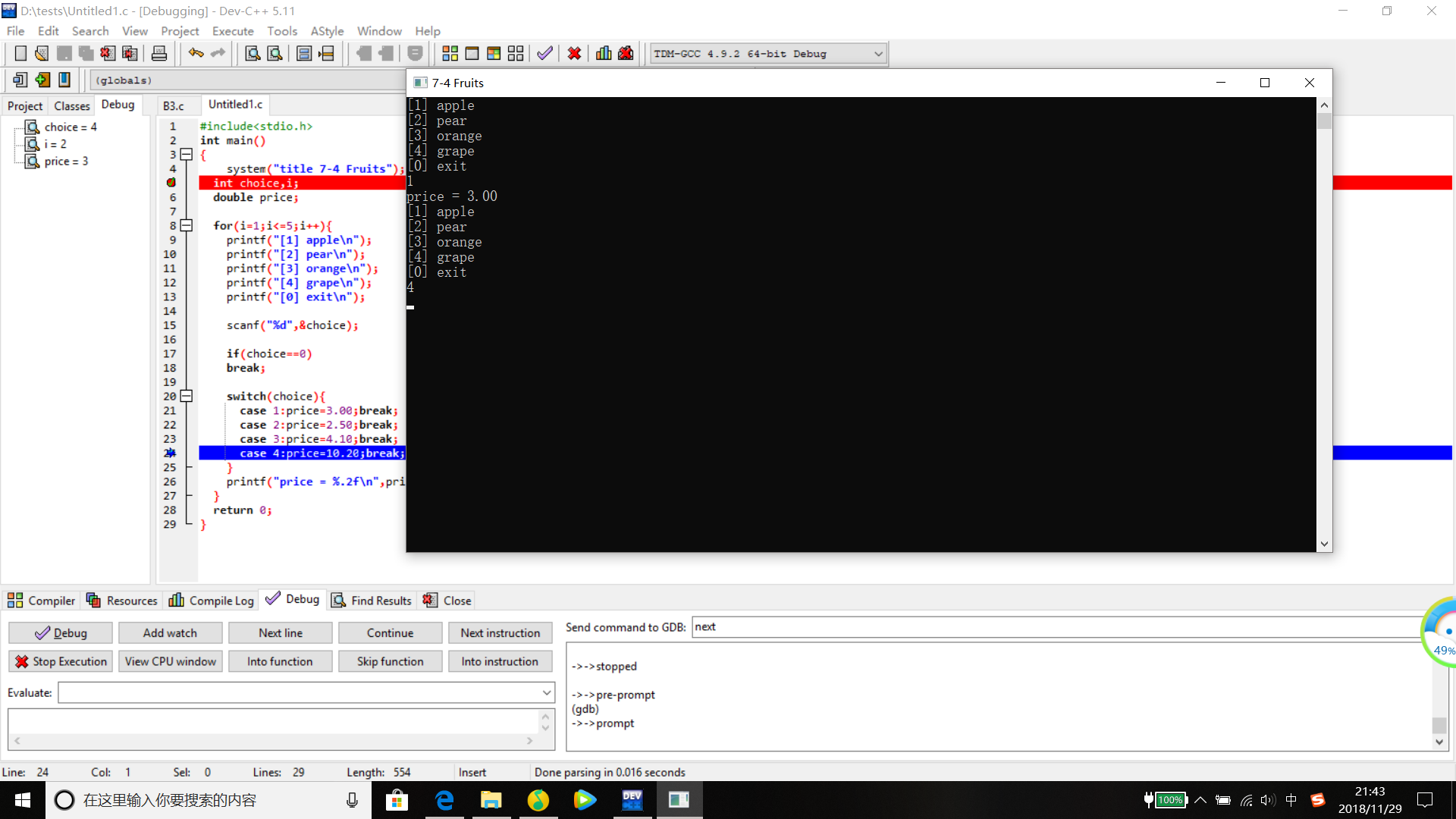Open the Execute menu
1456x819 pixels.
(233, 31)
